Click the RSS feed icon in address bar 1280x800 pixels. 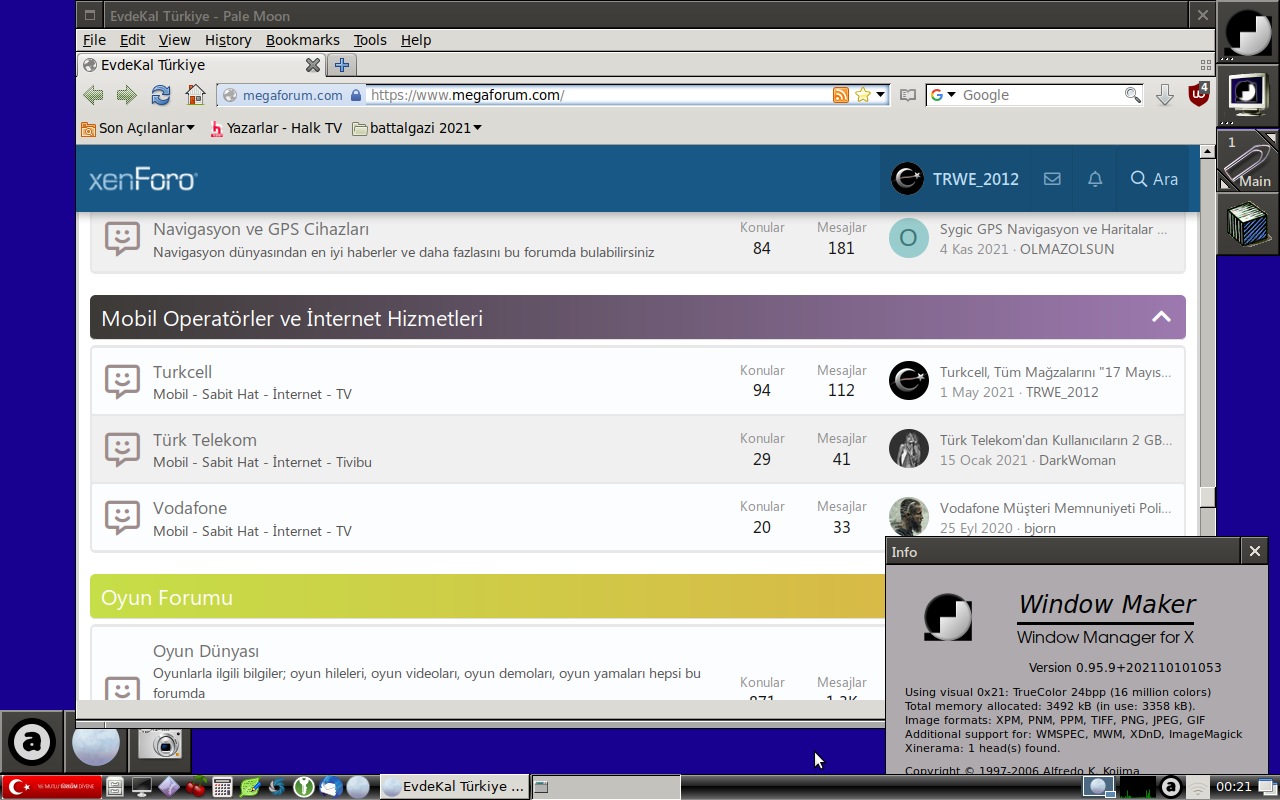(841, 95)
